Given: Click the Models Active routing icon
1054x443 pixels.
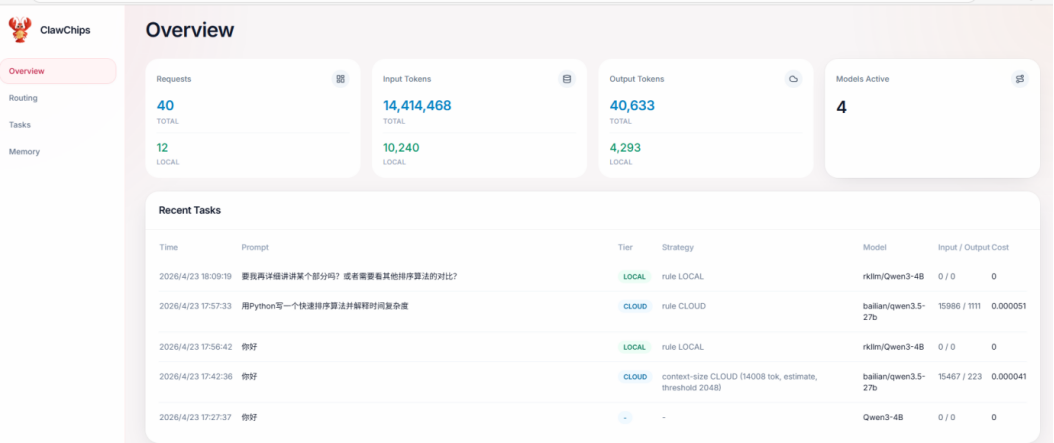Looking at the screenshot, I should (x=1020, y=79).
